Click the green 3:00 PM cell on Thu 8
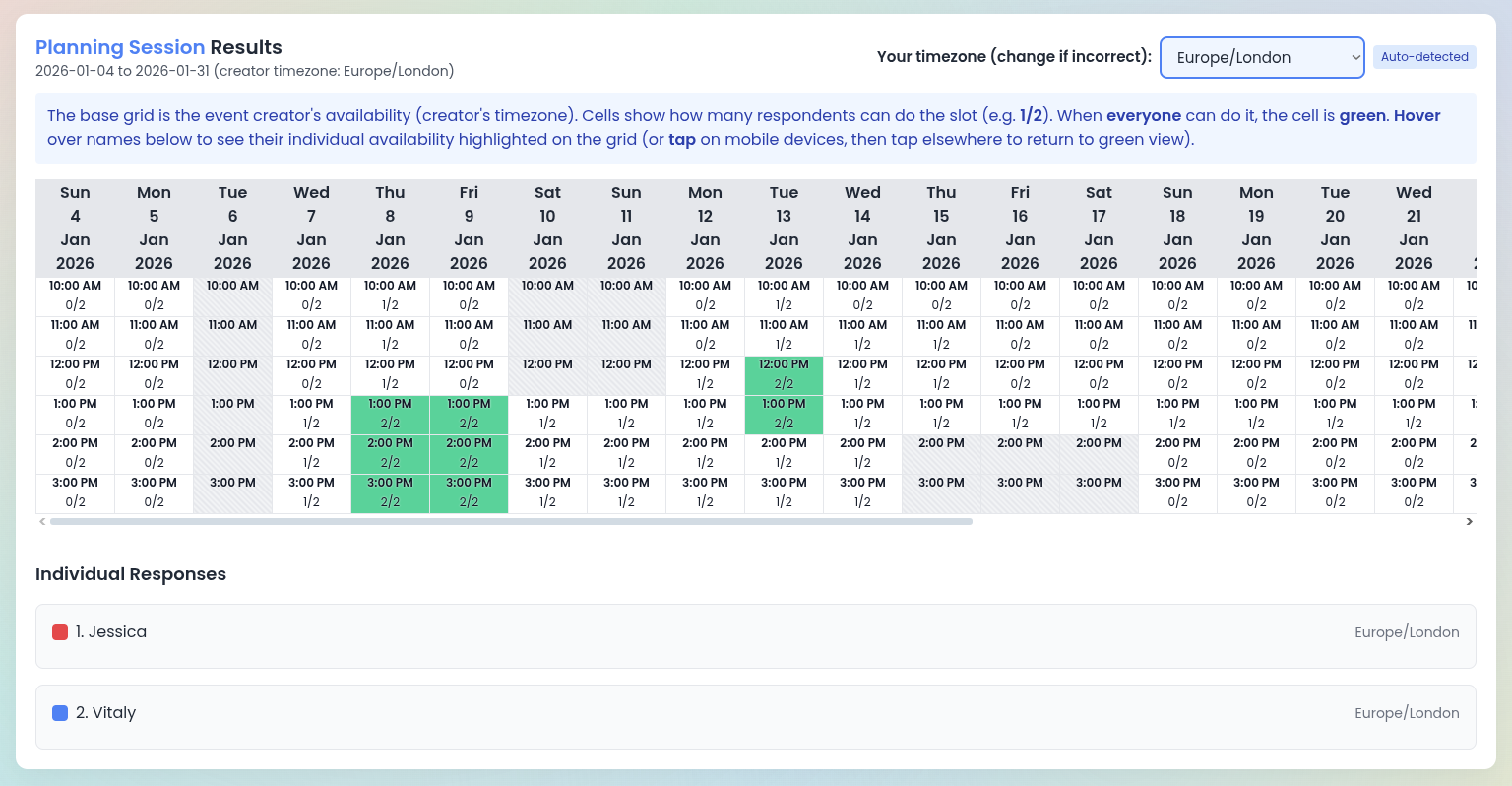The width and height of the screenshot is (1512, 786). point(390,493)
